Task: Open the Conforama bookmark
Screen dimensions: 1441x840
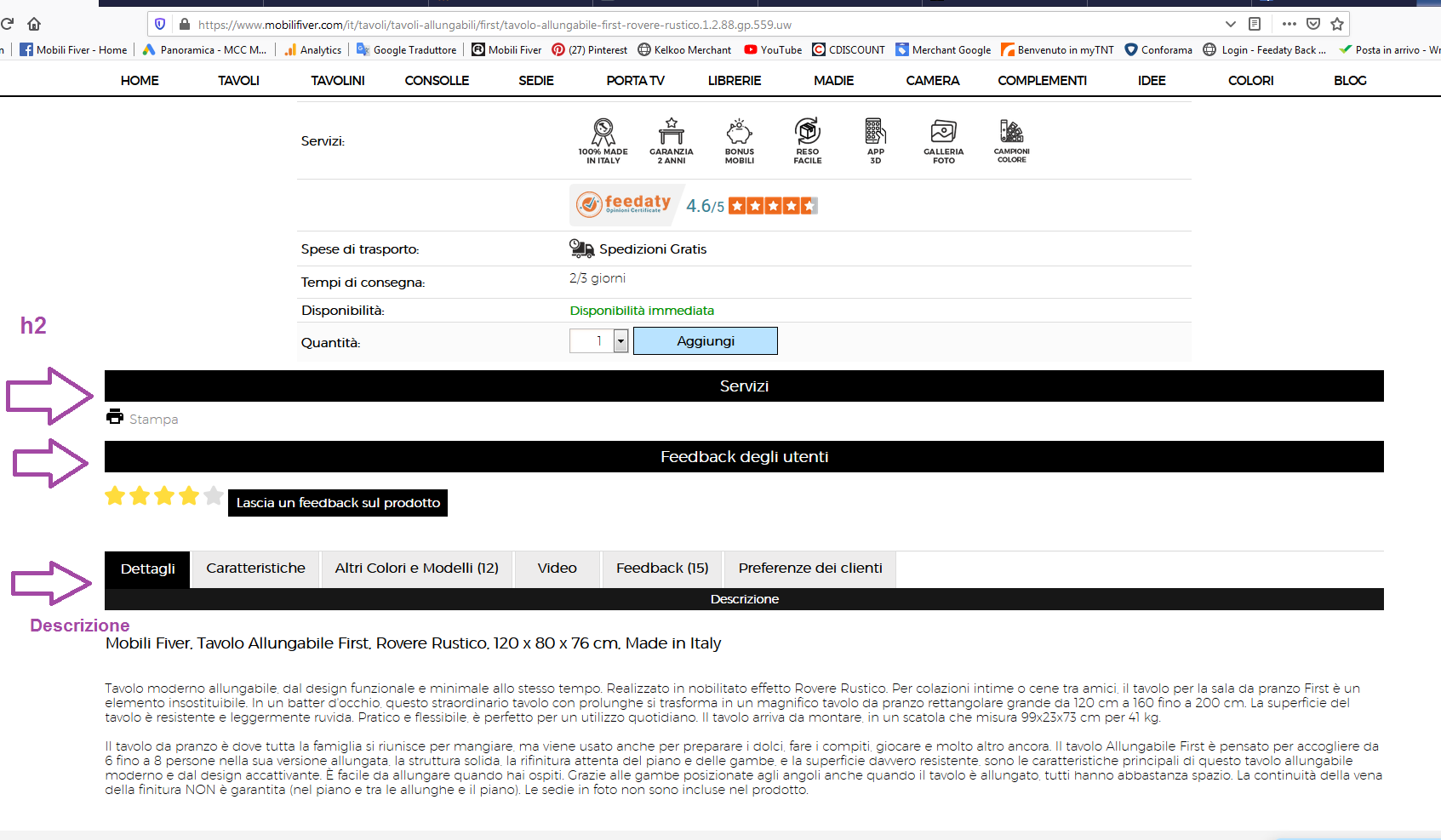Action: (x=1158, y=50)
